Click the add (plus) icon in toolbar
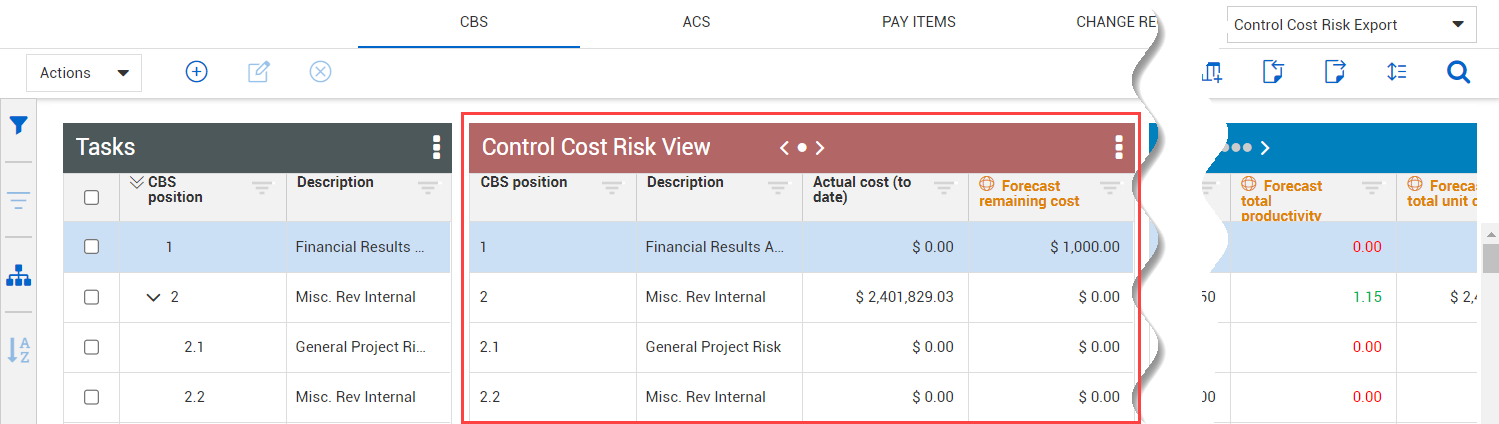This screenshot has height=424, width=1499. 197,72
